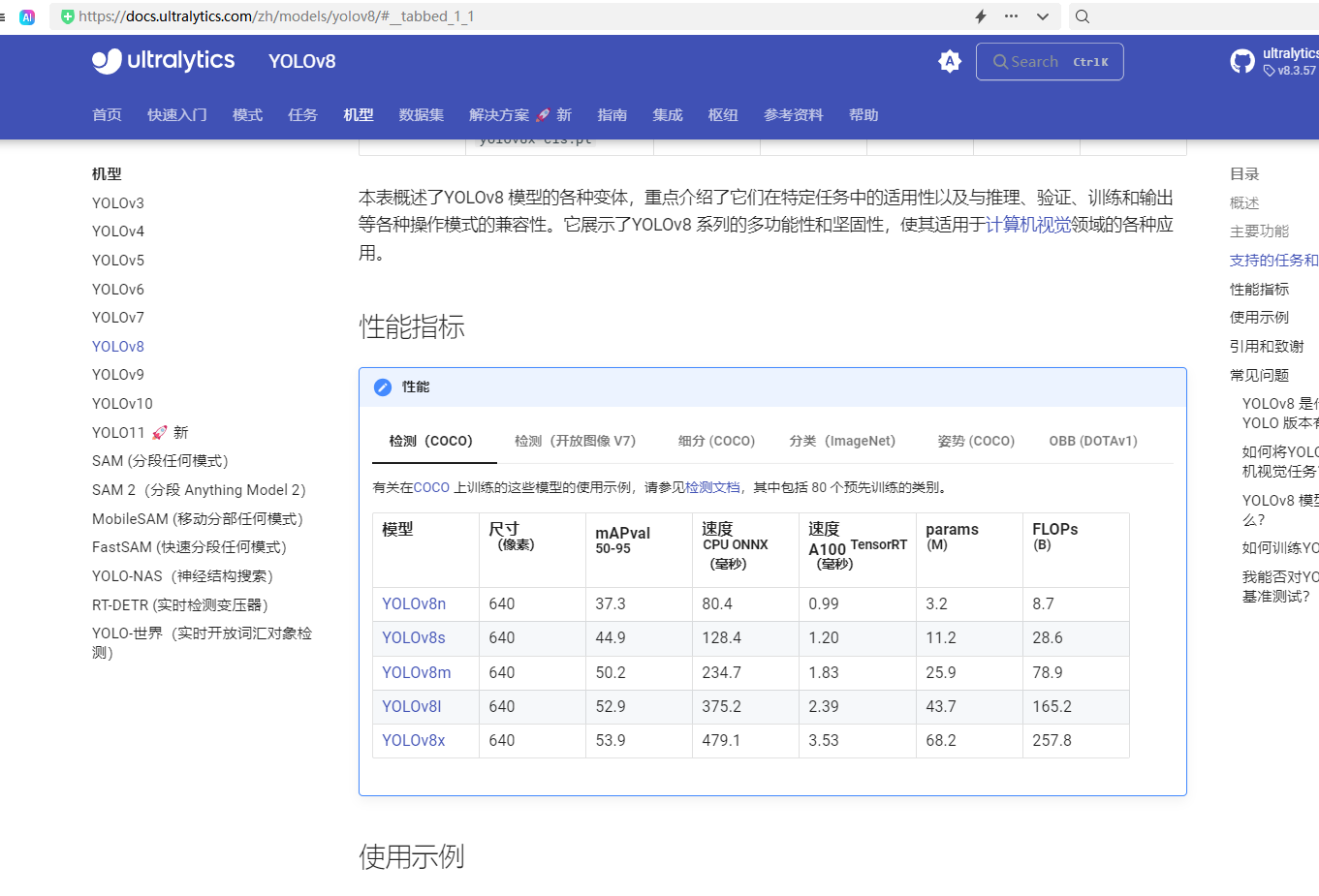Select YOLOv7 in the left sidebar
1319x896 pixels.
tap(118, 318)
